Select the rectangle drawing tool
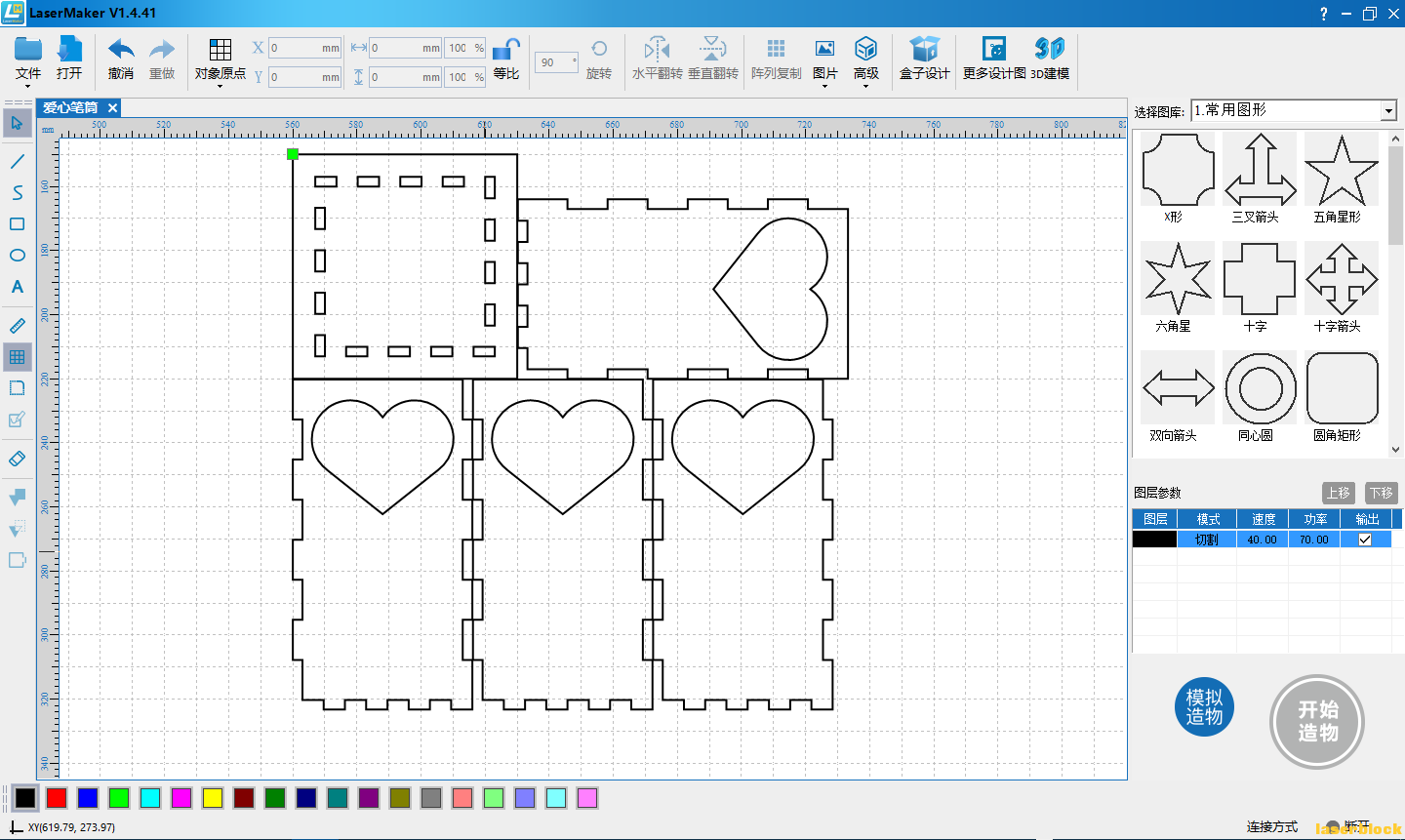The image size is (1405, 840). point(18,223)
